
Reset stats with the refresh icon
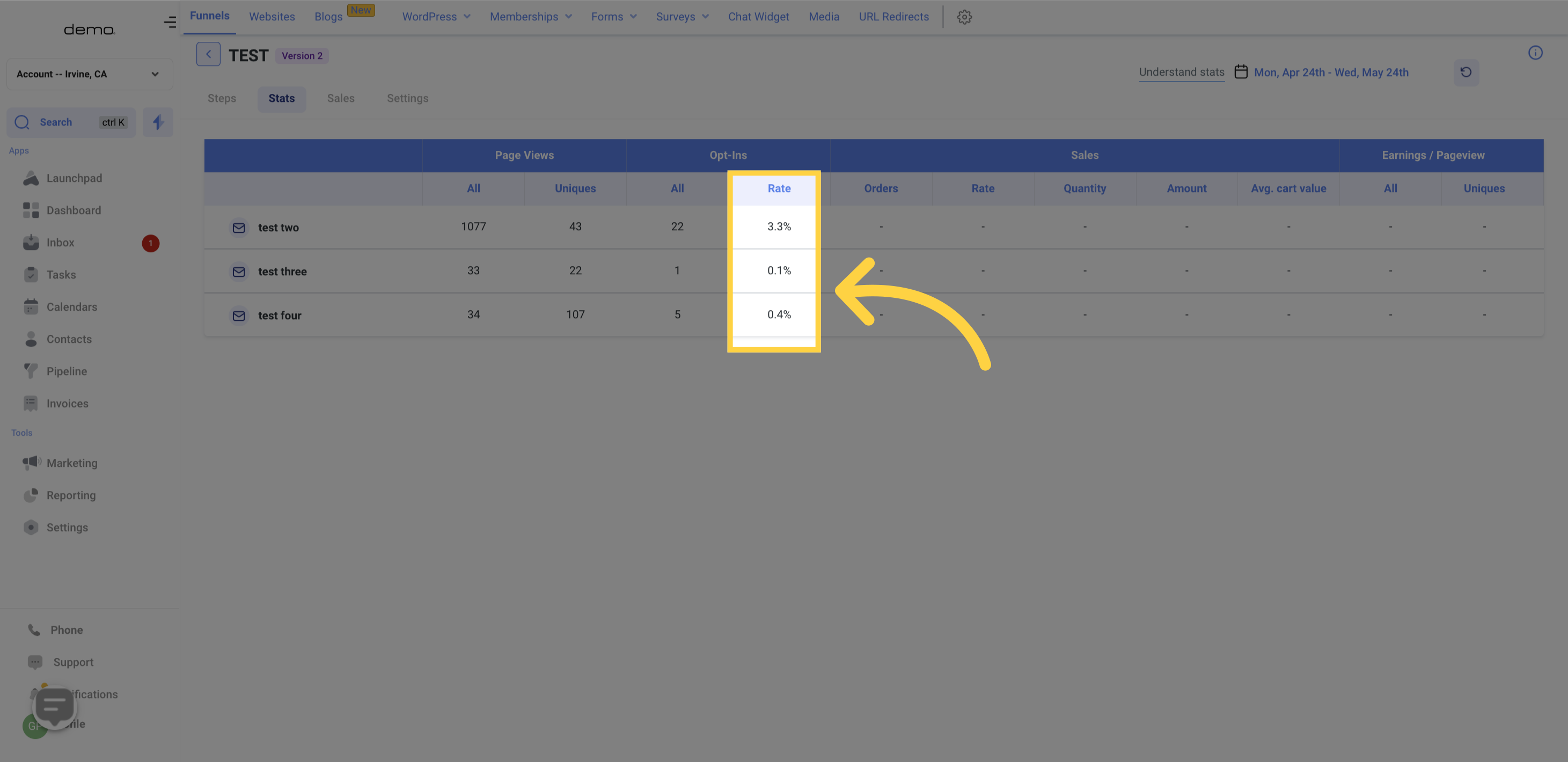(1466, 72)
